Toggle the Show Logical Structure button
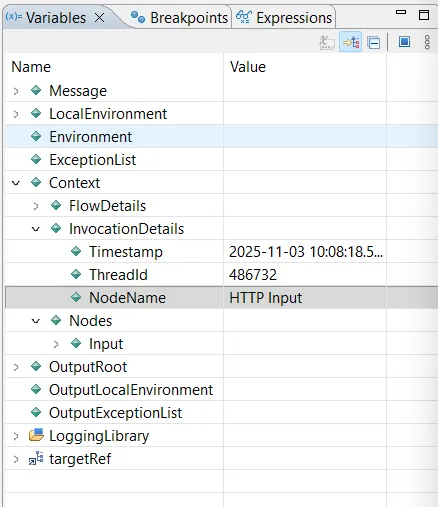This screenshot has width=438, height=507. tap(351, 42)
